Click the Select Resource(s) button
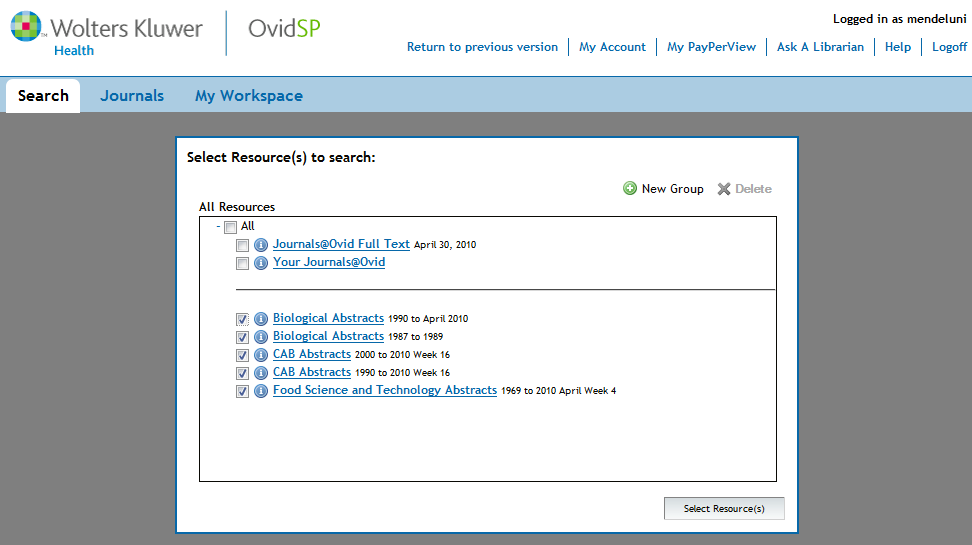This screenshot has height=545, width=972. 724,508
